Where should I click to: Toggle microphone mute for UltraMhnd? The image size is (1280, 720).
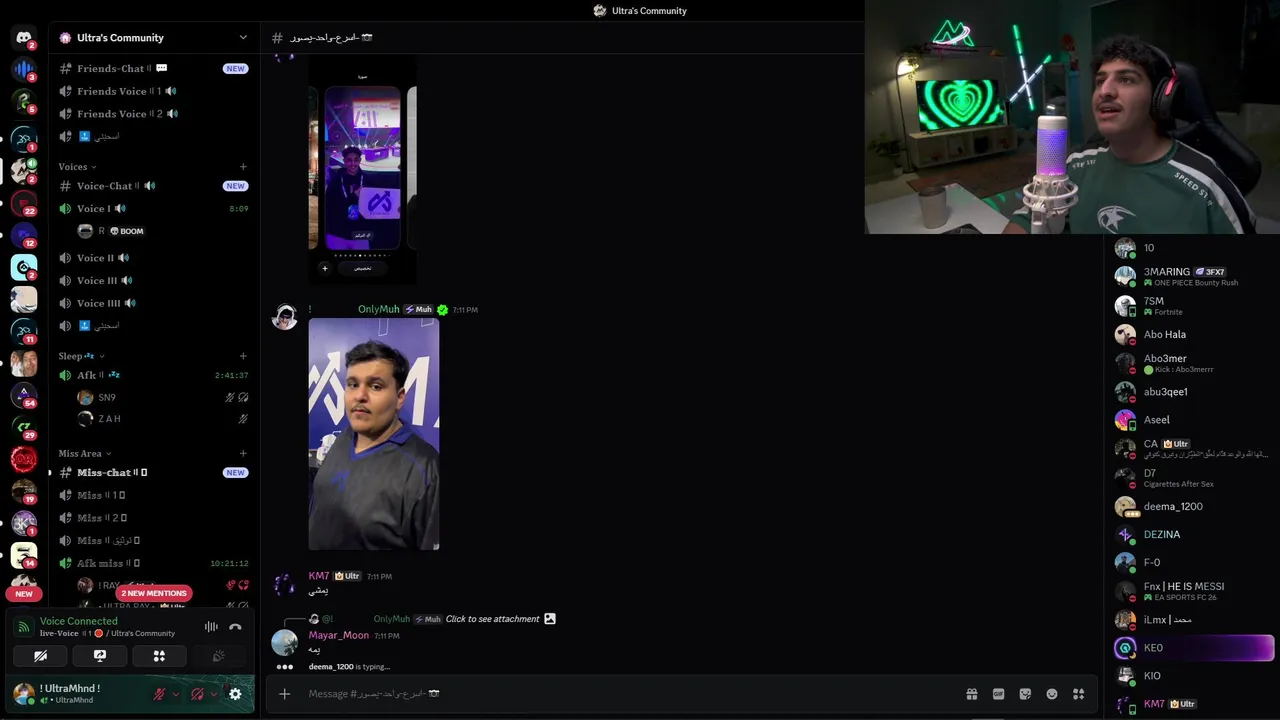click(159, 694)
